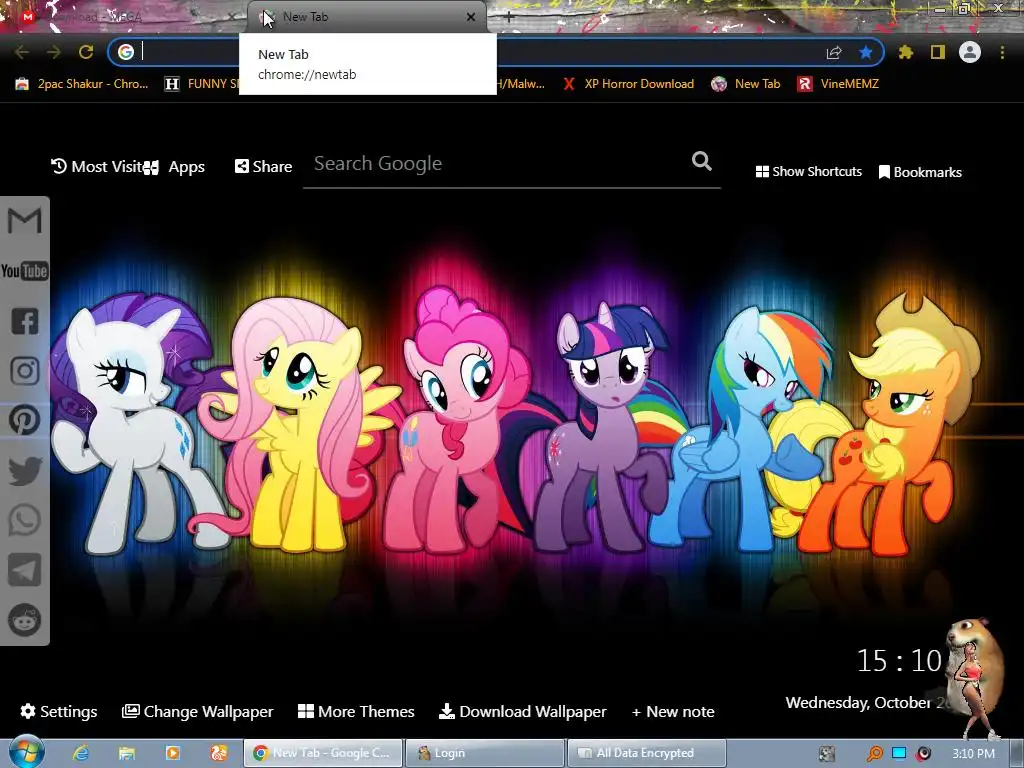Open Telegram from the side panel
1024x768 pixels.
(25, 570)
